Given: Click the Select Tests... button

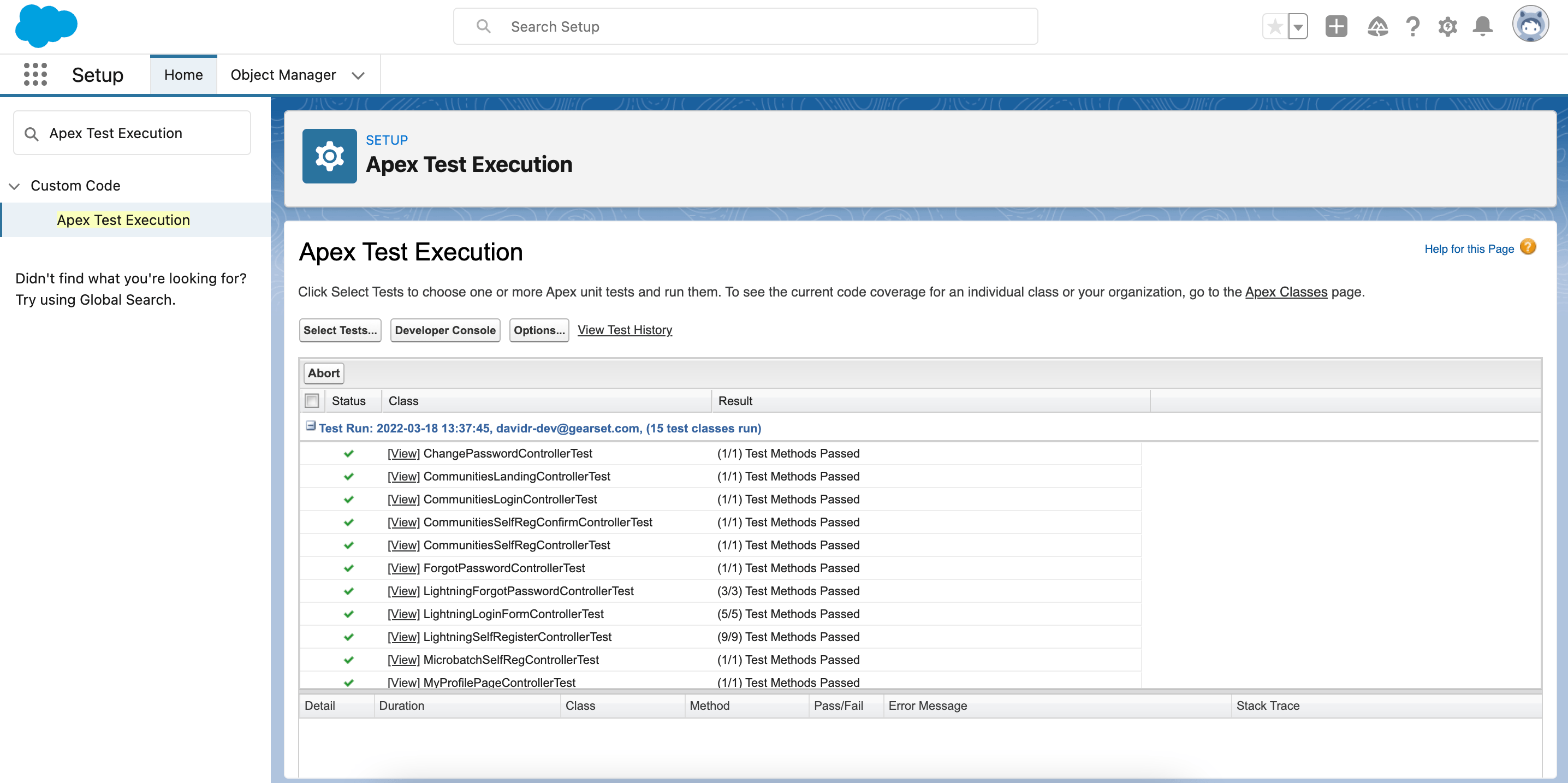Looking at the screenshot, I should 340,330.
